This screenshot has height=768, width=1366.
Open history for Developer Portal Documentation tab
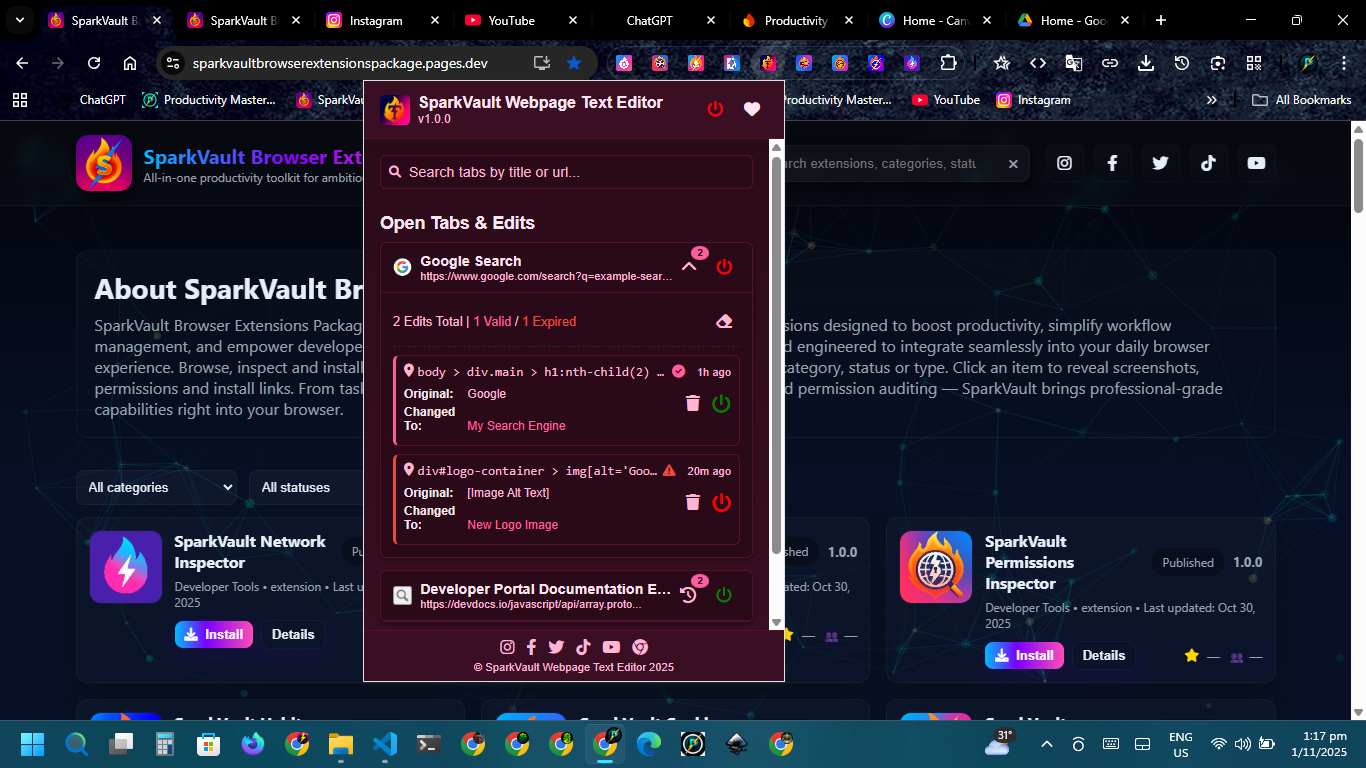tap(688, 595)
